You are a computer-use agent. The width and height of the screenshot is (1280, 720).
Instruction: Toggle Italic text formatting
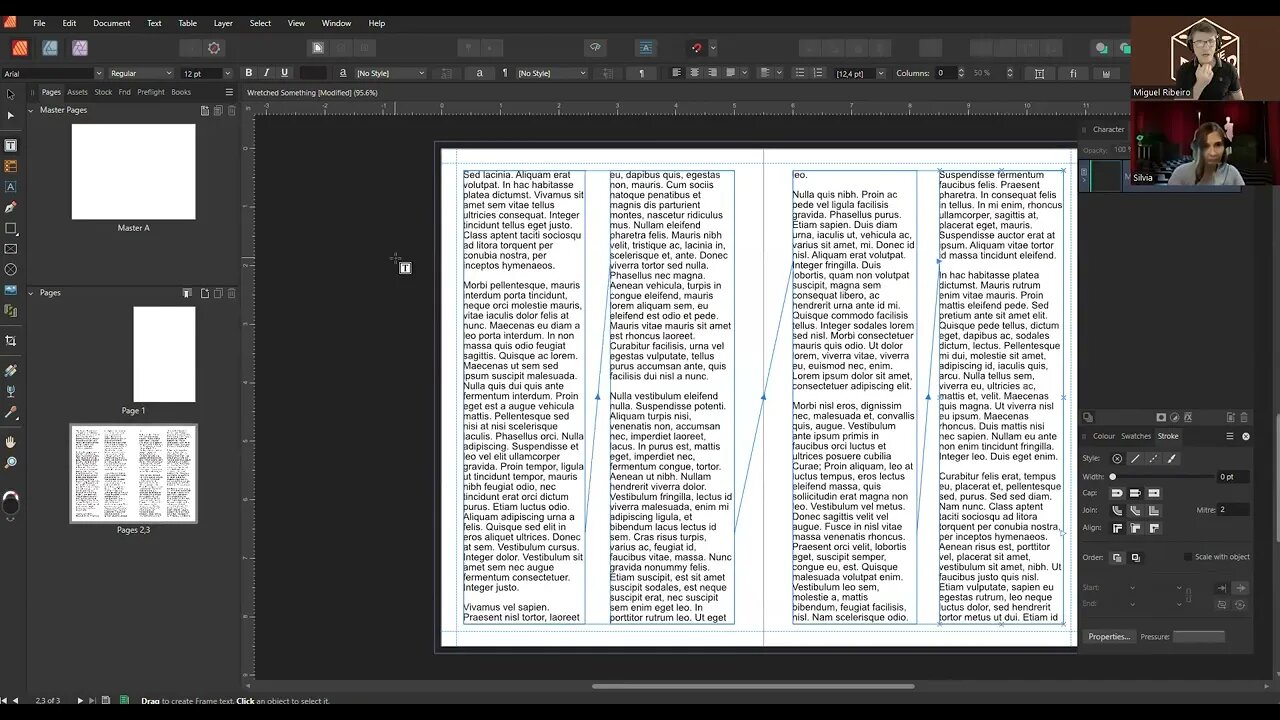[267, 73]
